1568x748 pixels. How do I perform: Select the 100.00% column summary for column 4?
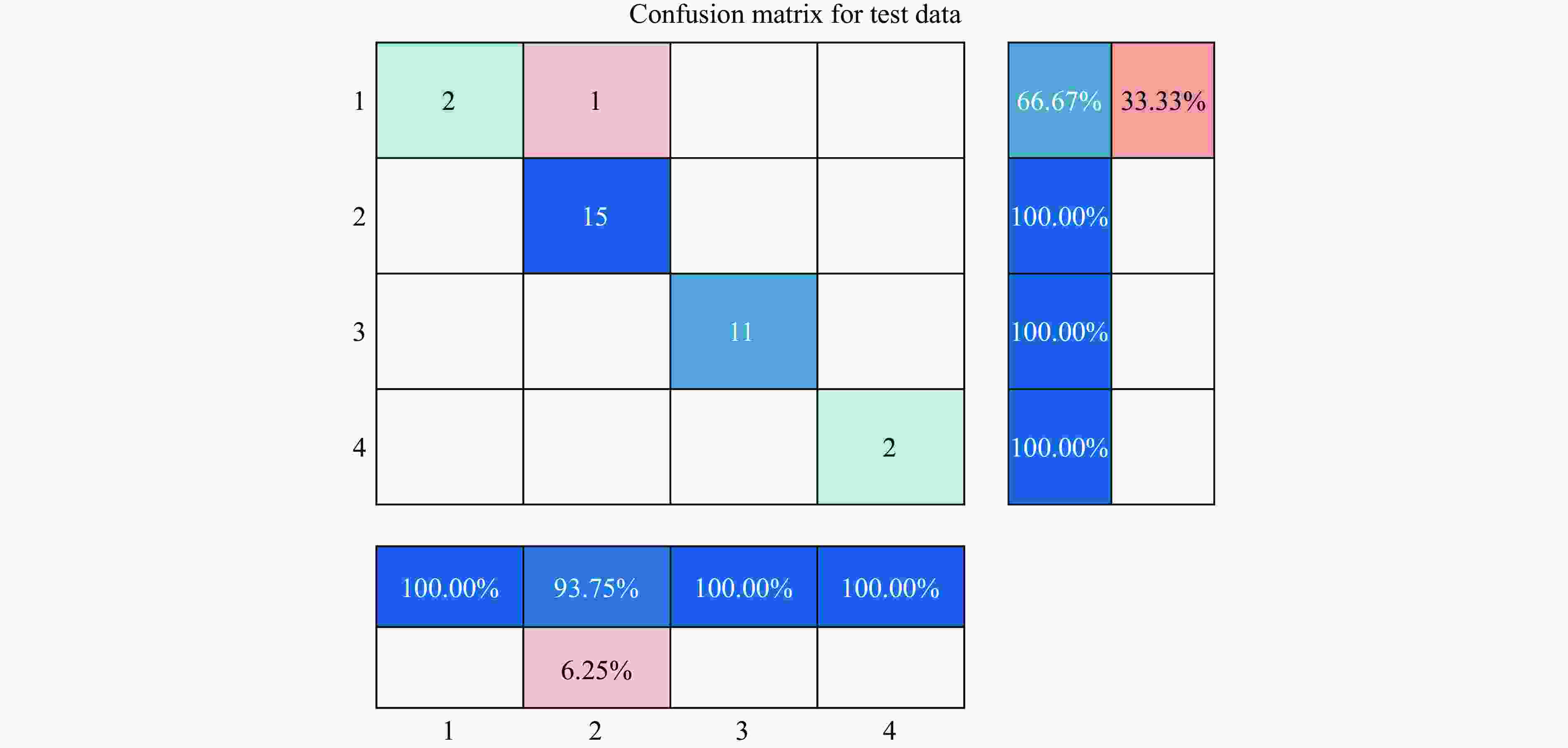[890, 587]
